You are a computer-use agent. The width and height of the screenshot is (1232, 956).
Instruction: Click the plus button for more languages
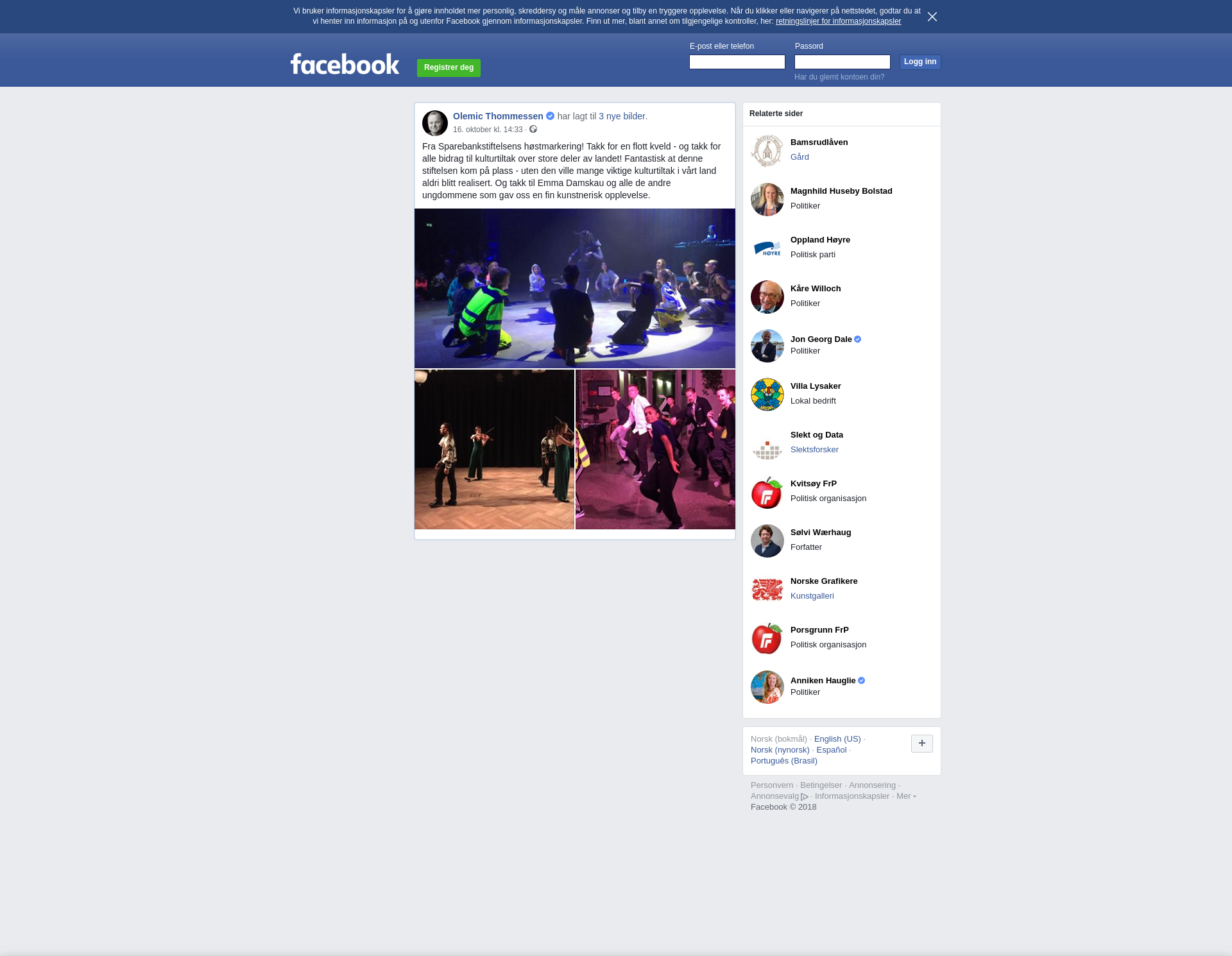tap(922, 744)
